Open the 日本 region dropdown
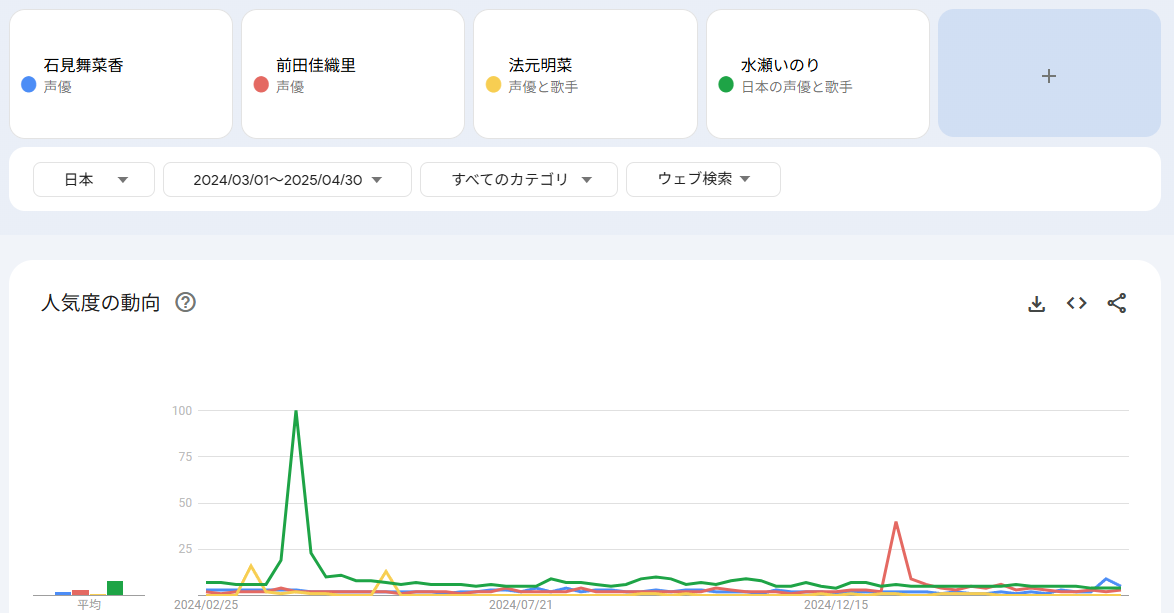The width and height of the screenshot is (1174, 613). click(94, 180)
